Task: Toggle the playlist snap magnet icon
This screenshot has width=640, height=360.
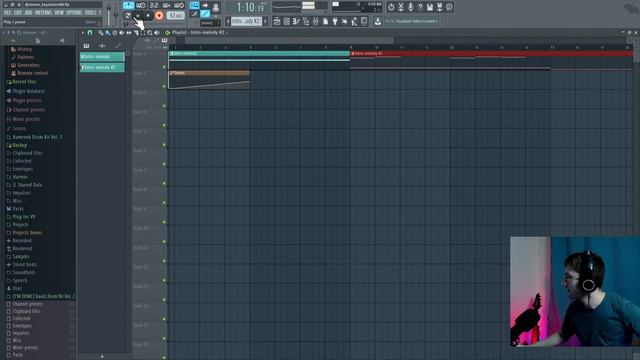Action: tap(90, 33)
